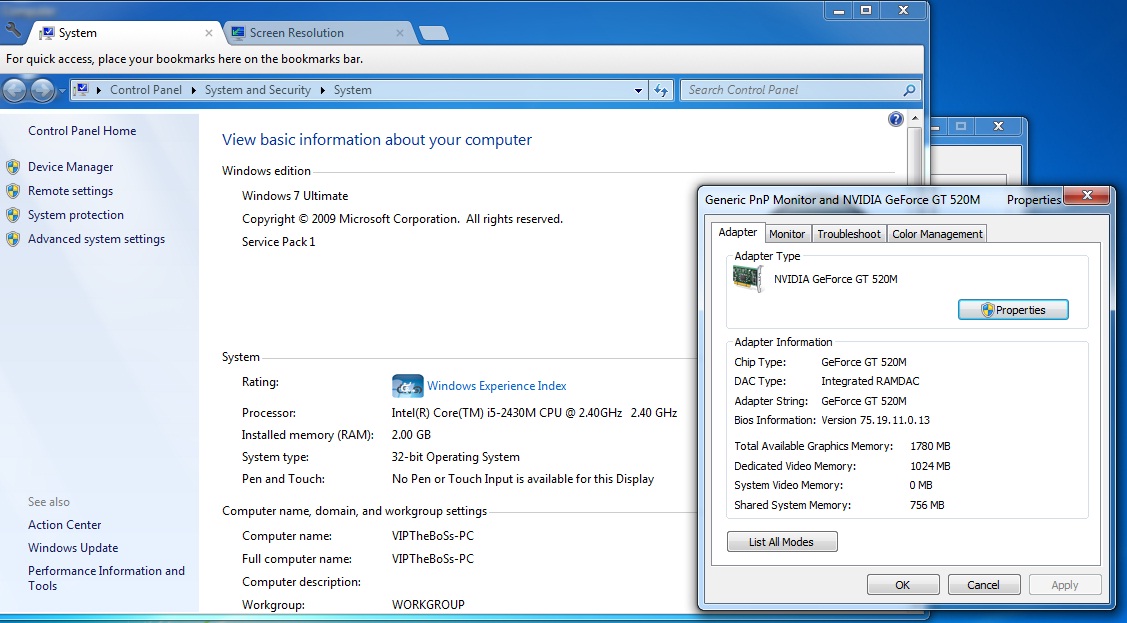Screen dimensions: 1127x623
Task: Click the Apply button
Action: 1065,585
